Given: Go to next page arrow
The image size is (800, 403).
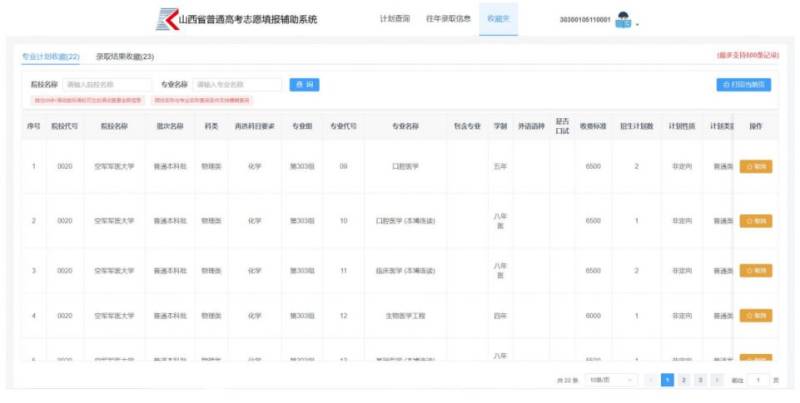Looking at the screenshot, I should click(717, 380).
